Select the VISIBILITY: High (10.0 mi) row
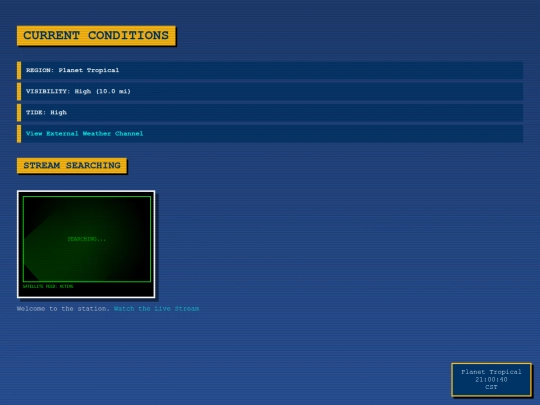The height and width of the screenshot is (405, 540). (x=270, y=91)
